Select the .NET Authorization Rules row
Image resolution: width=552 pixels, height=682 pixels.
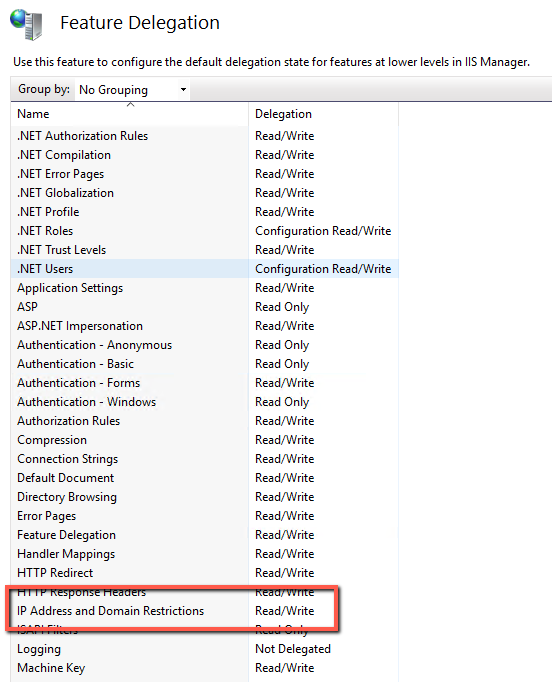pos(204,136)
